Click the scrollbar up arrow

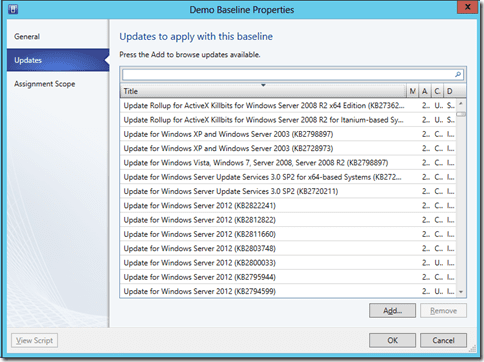[x=461, y=104]
